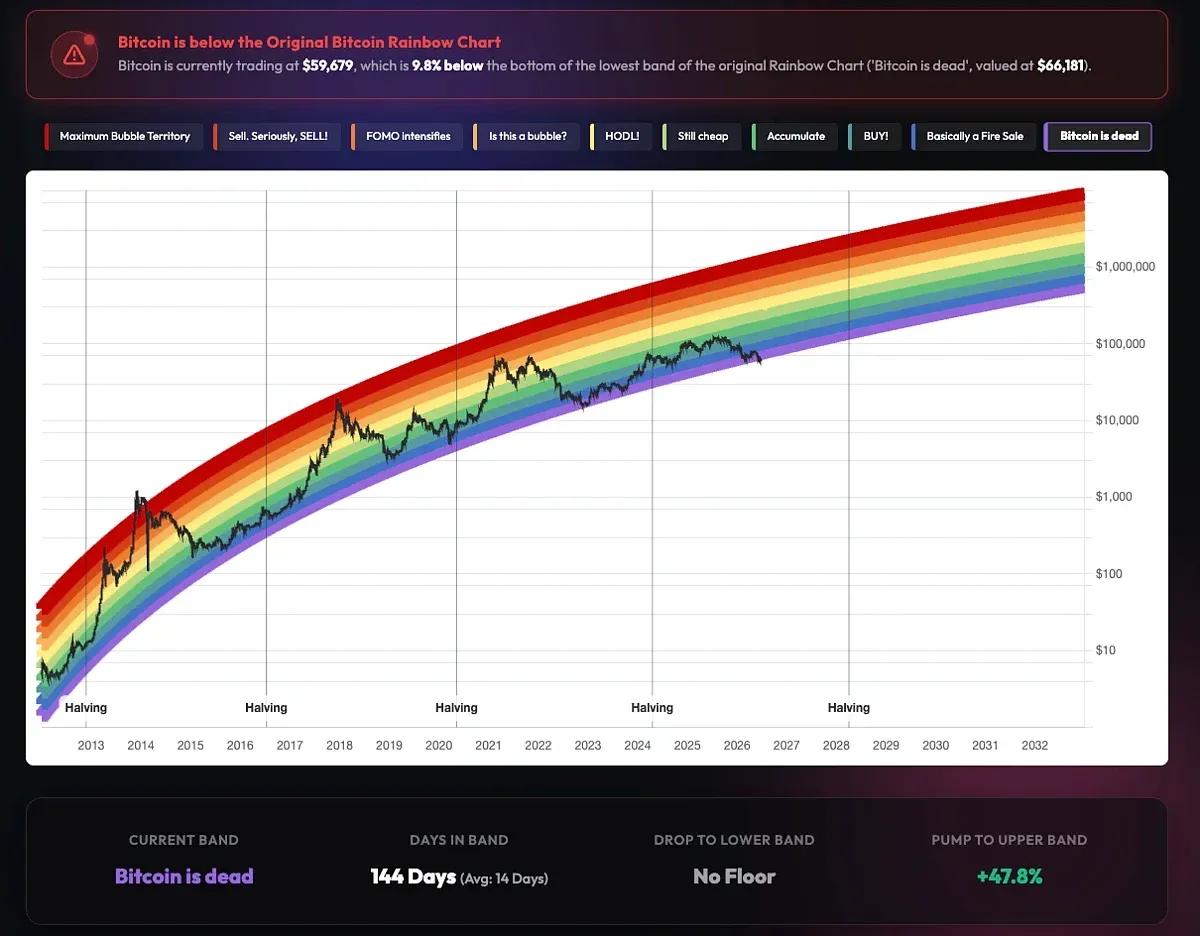Click the Bitcoin is dead current band value

point(184,877)
